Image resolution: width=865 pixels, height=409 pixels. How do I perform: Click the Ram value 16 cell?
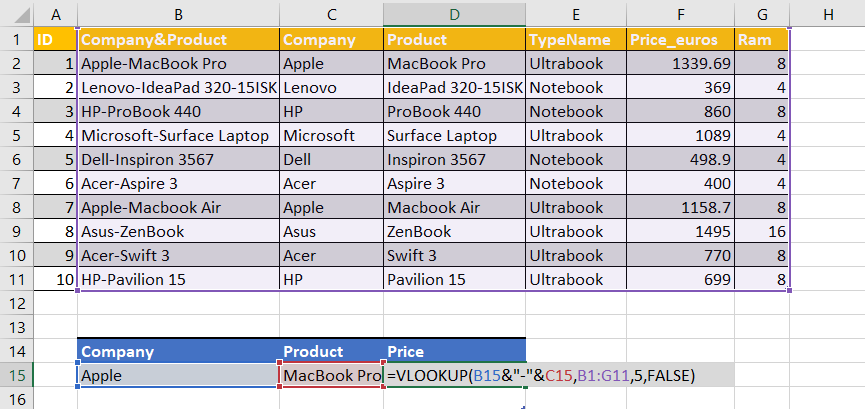761,231
